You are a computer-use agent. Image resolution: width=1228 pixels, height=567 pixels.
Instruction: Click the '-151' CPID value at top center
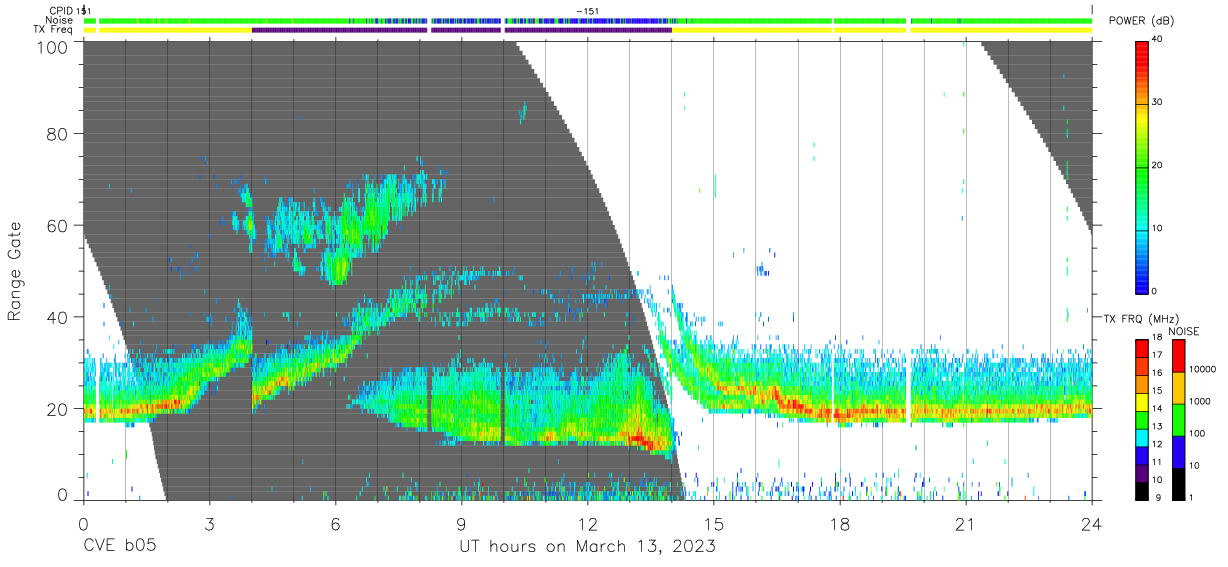tap(588, 10)
